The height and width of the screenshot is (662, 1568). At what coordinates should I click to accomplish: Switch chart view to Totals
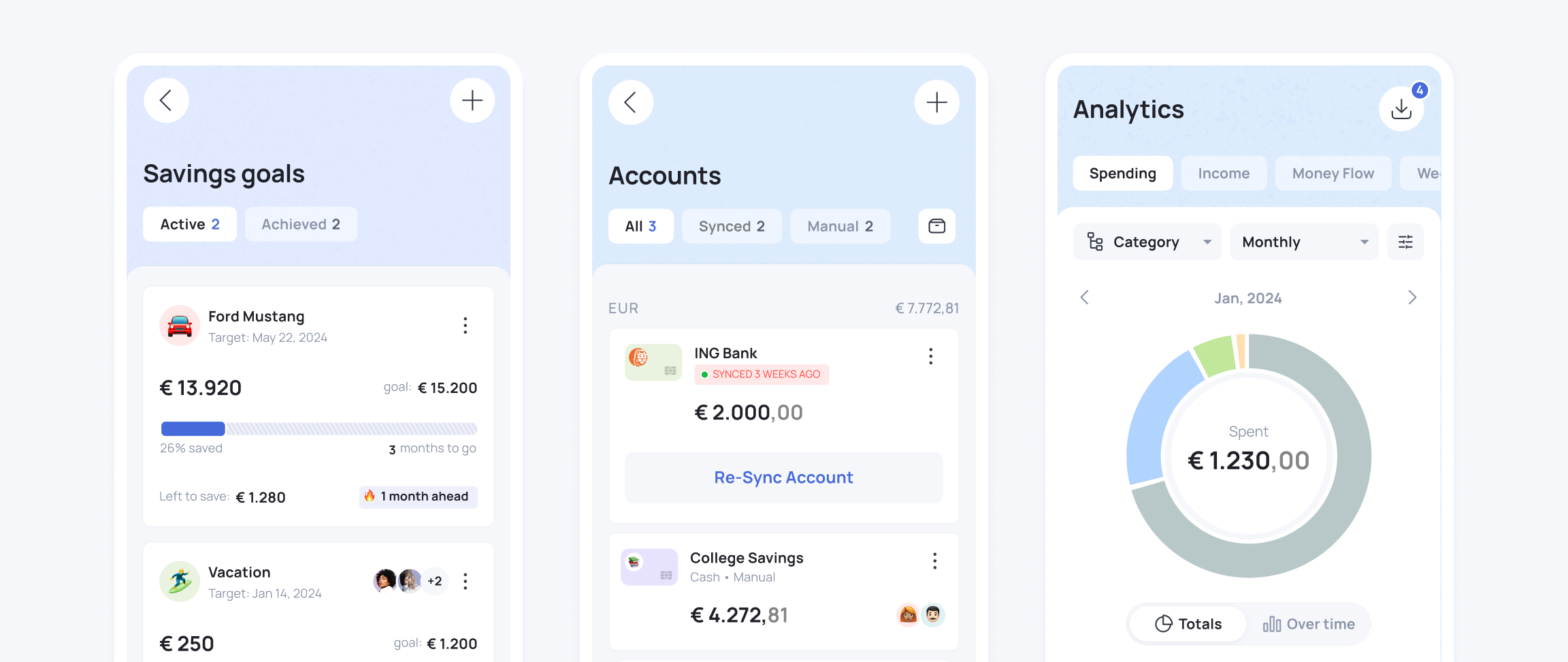click(1188, 624)
